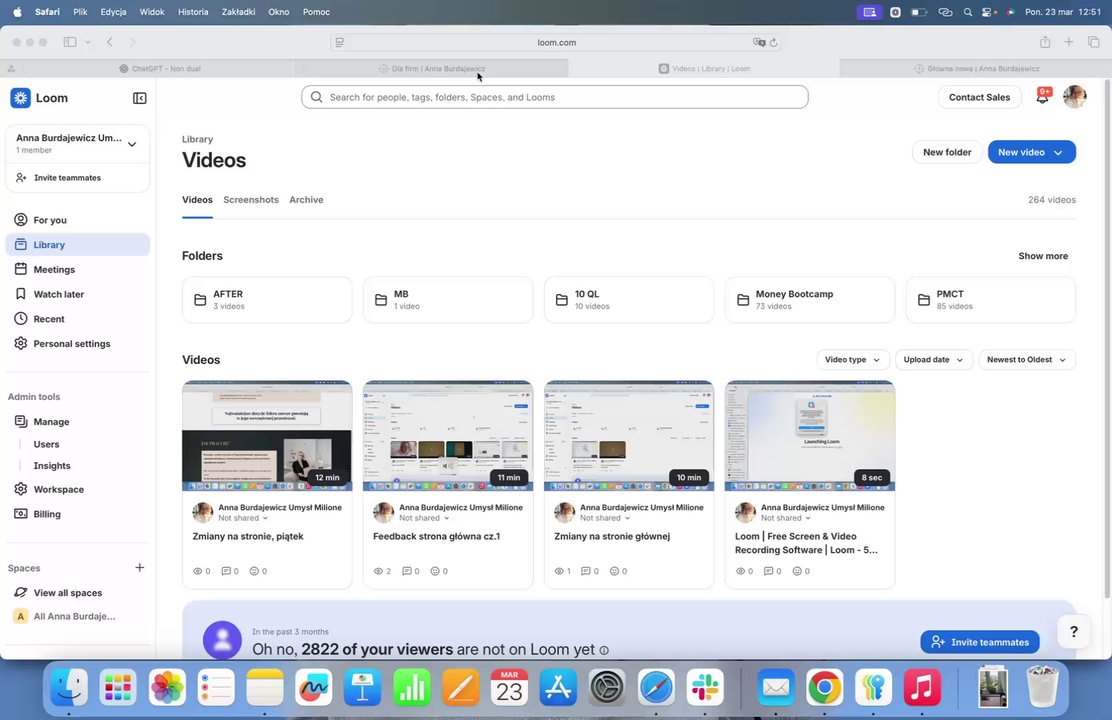Collapse the Loom sidebar panel

click(x=140, y=98)
